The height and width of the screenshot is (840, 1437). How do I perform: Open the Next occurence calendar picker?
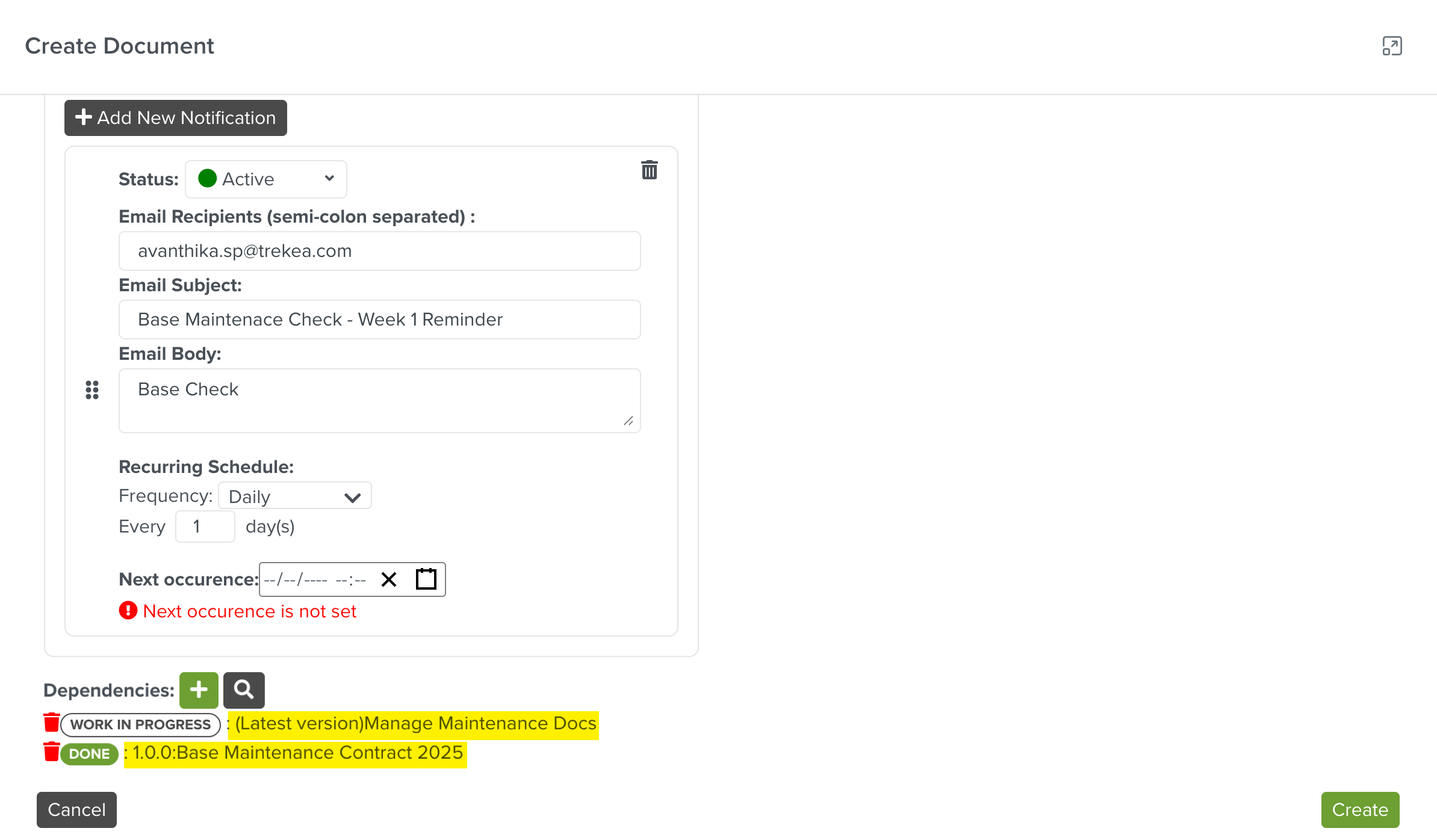tap(426, 579)
